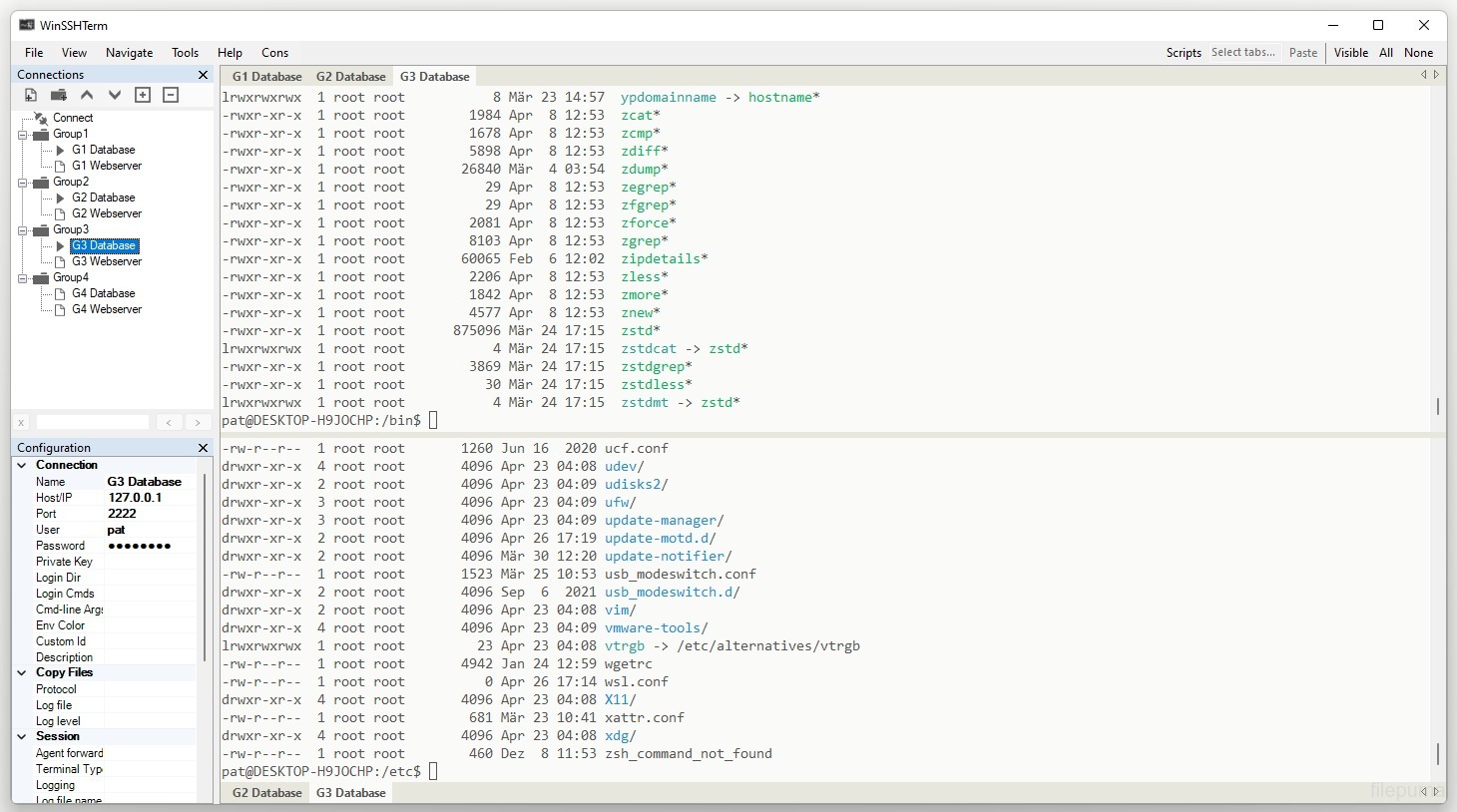Select the All tabs option
The image size is (1457, 812).
pos(1385,53)
